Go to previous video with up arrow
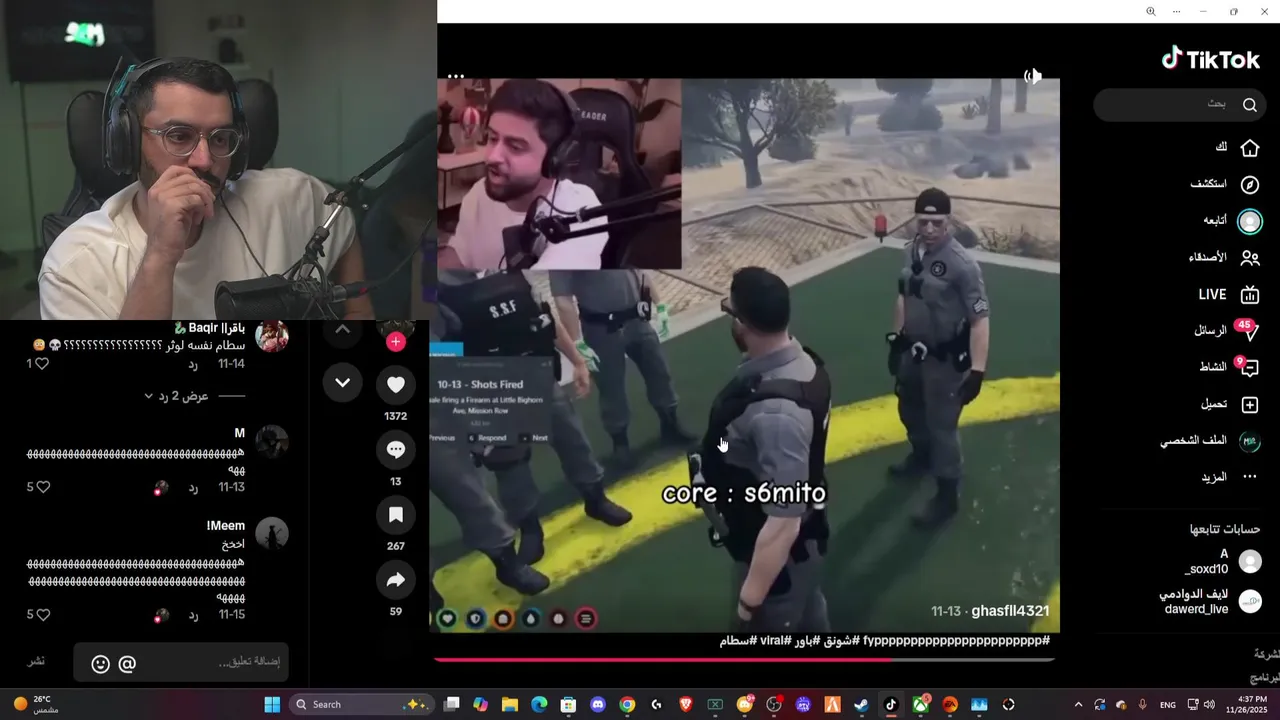The height and width of the screenshot is (720, 1280). (342, 329)
